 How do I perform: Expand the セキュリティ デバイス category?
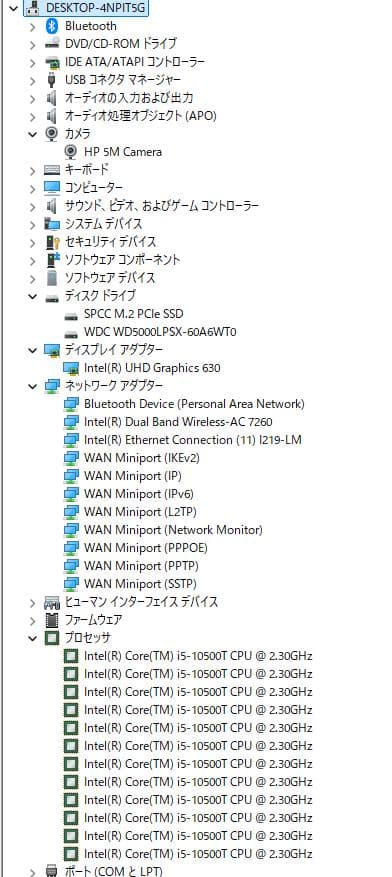tap(33, 242)
